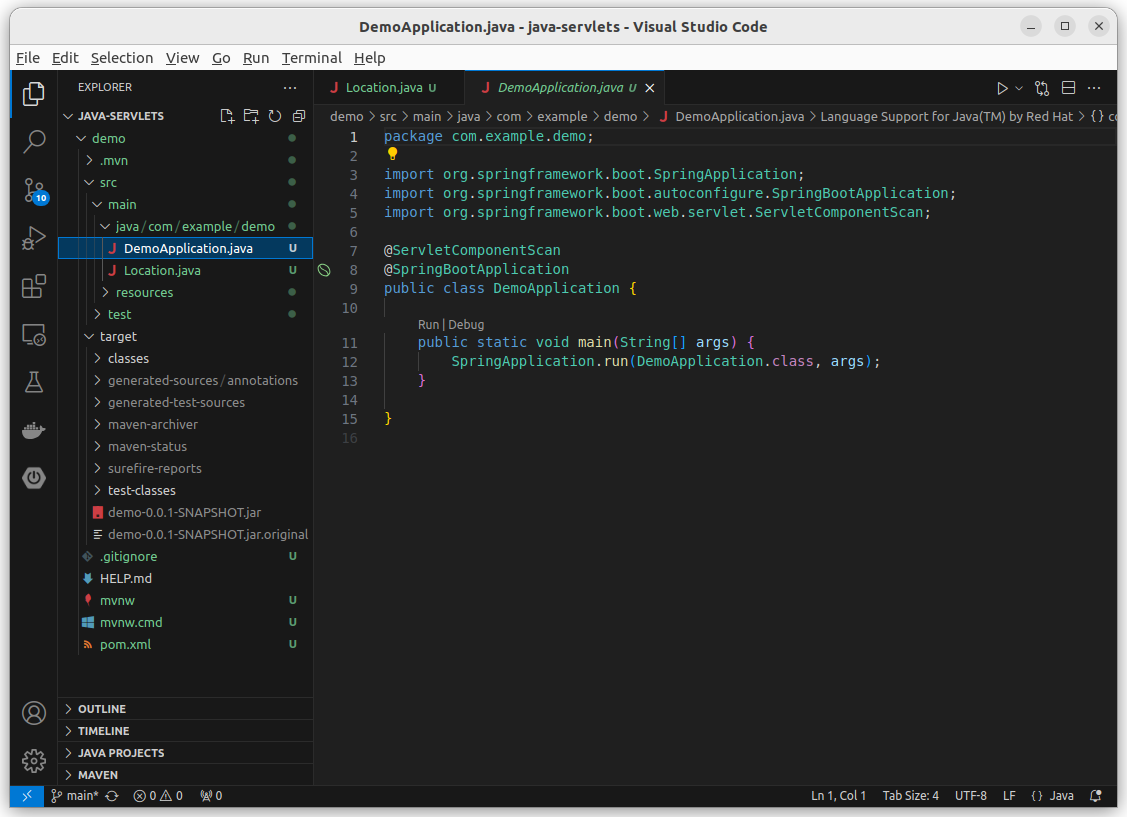Viewport: 1127px width, 817px height.
Task: Run the Java file with play button
Action: pos(1002,88)
